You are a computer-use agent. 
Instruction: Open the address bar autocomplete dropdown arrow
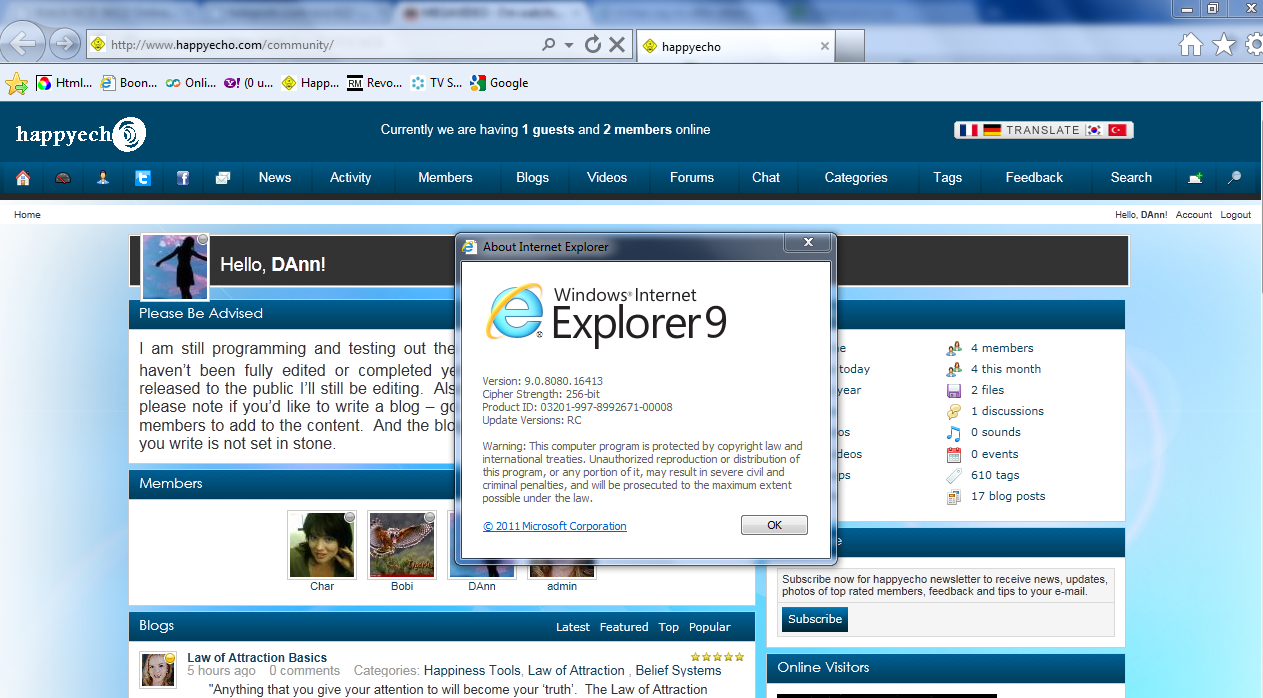pyautogui.click(x=568, y=45)
